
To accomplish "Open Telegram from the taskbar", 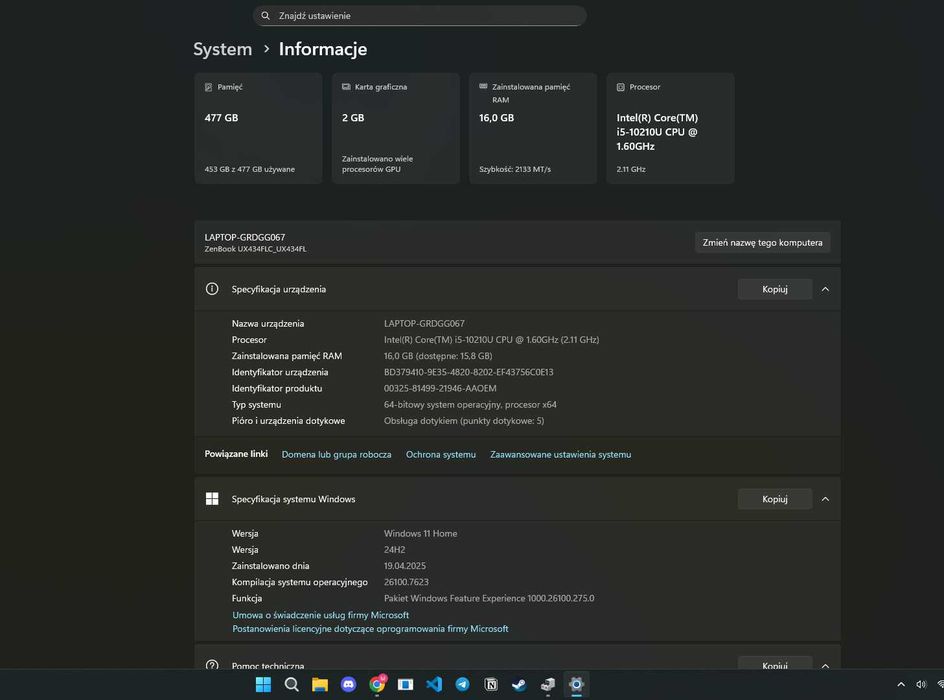I will [x=462, y=684].
